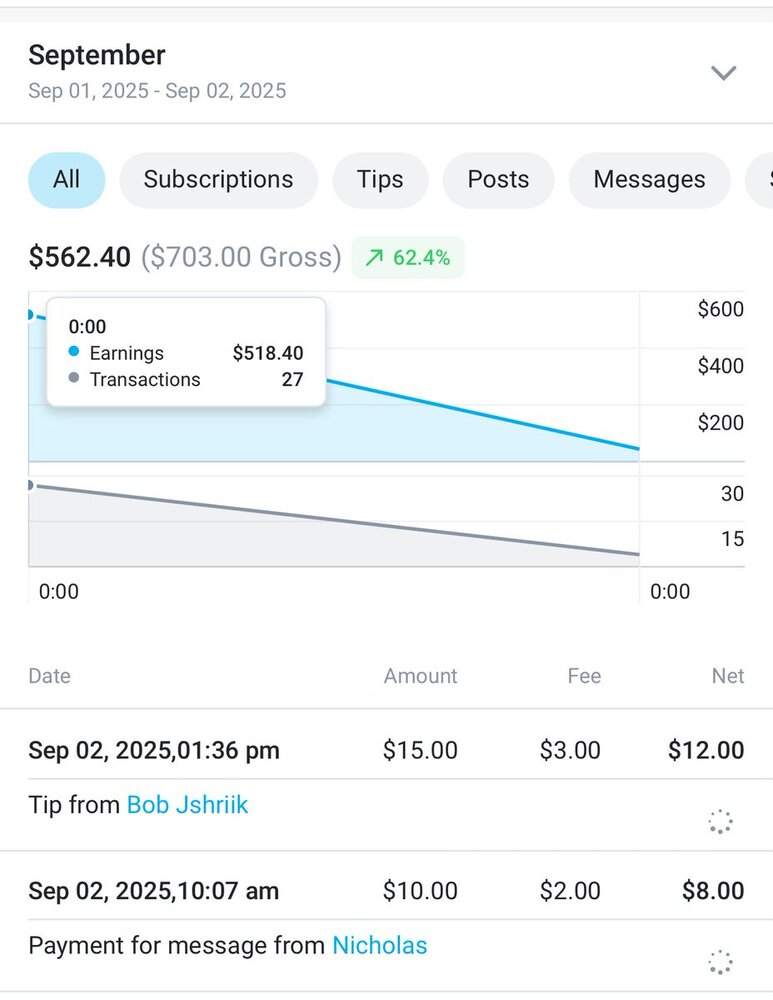Click the green upward trend arrow icon
This screenshot has width=773, height=1000.
point(374,258)
